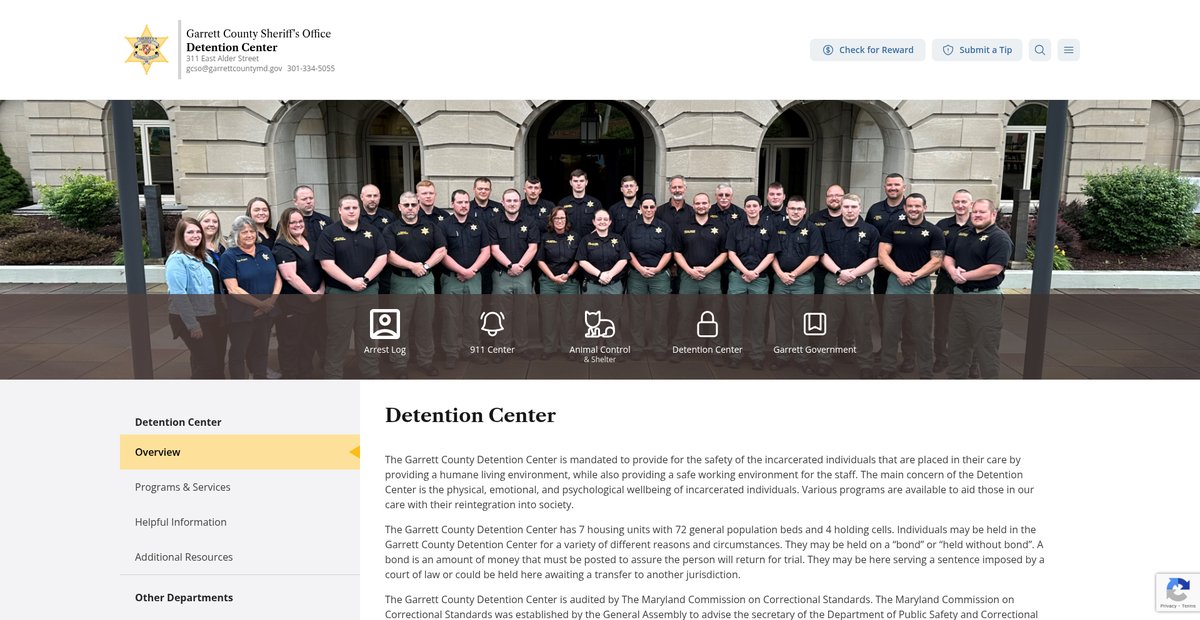
Task: Click the Garrett County Sheriff's Office title
Action: click(x=258, y=33)
